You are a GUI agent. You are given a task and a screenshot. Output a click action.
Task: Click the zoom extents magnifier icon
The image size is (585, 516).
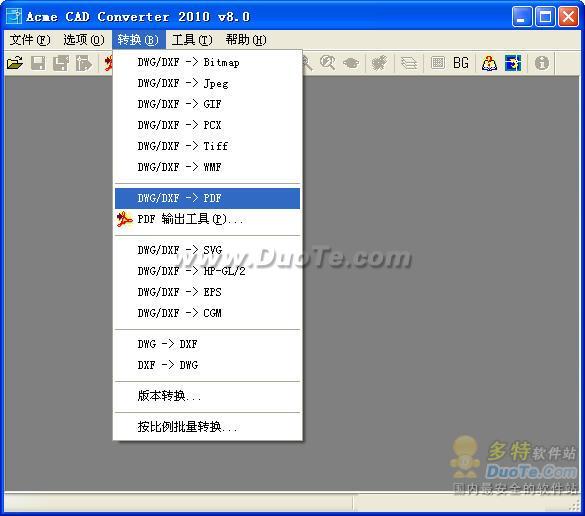coord(328,63)
